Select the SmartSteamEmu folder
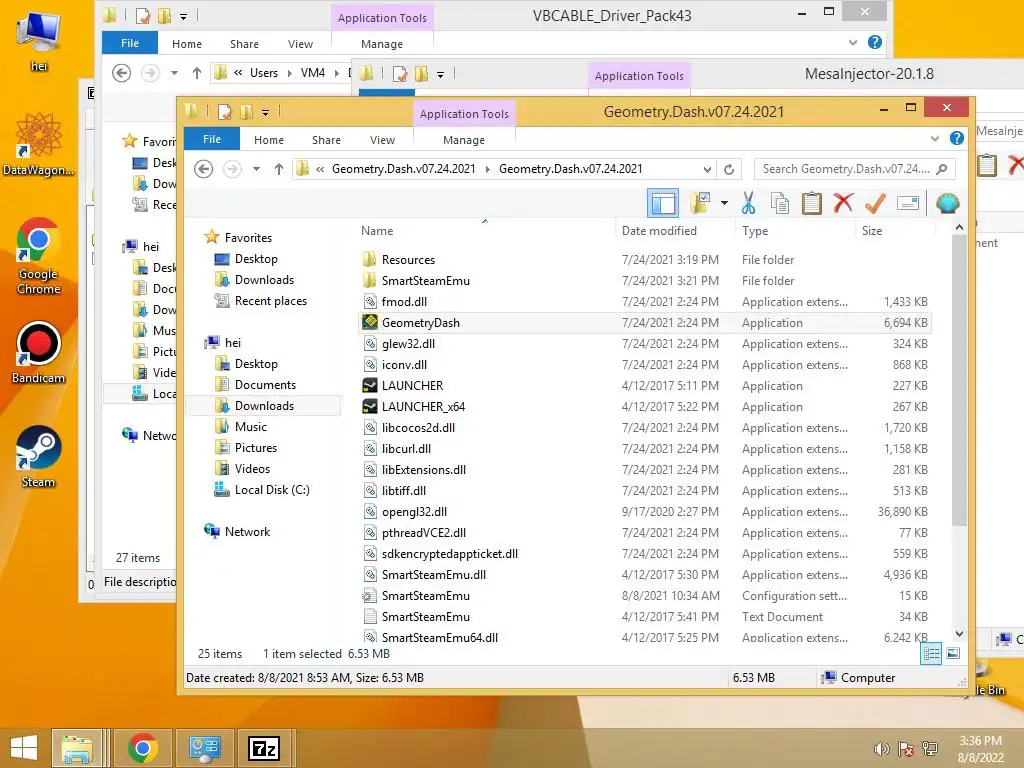This screenshot has width=1024, height=768. pos(645,280)
